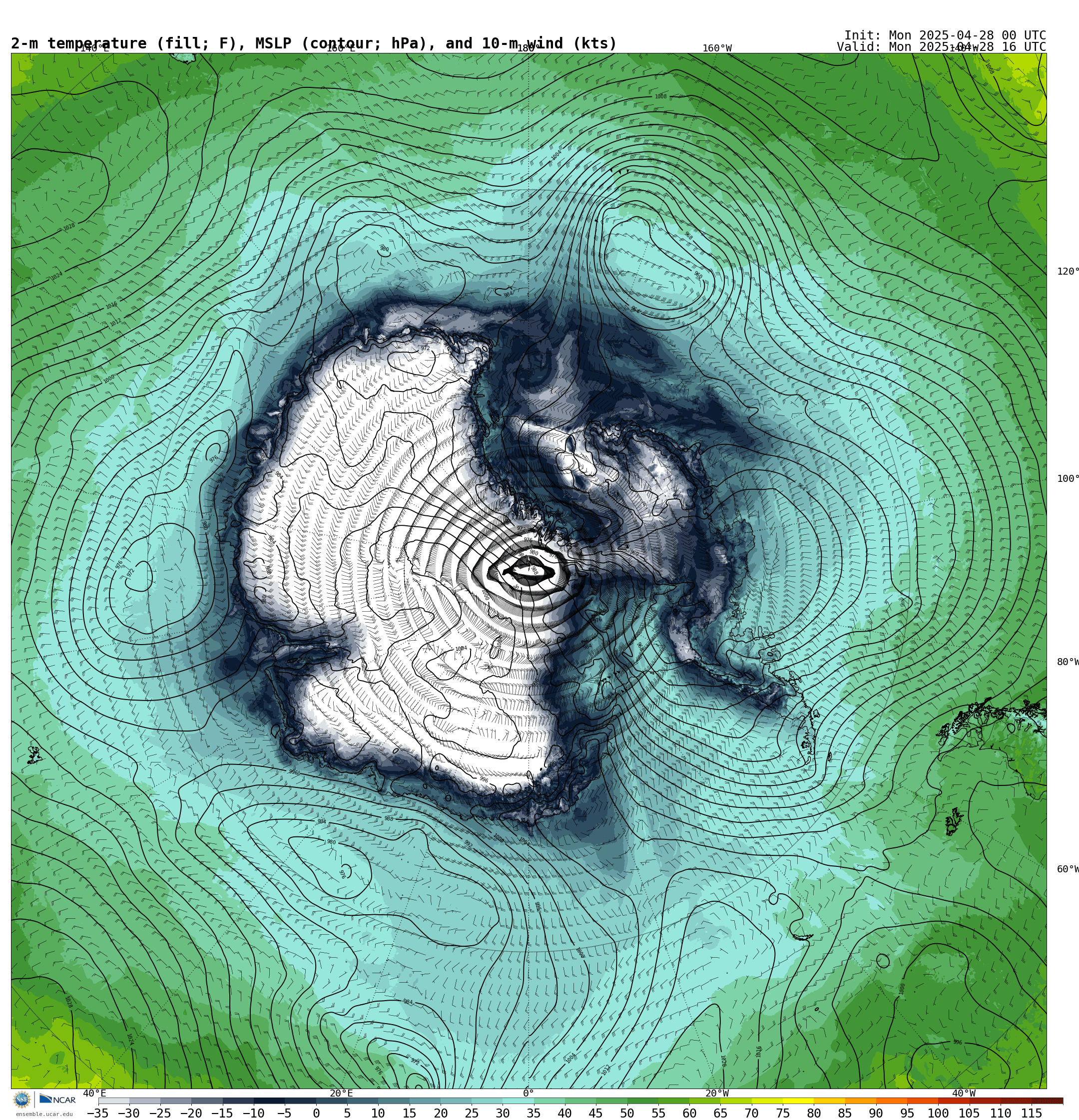This screenshot has height=1120, width=1079.
Task: Click the dark red colorbar swatch at 110
Action: (1016, 1101)
